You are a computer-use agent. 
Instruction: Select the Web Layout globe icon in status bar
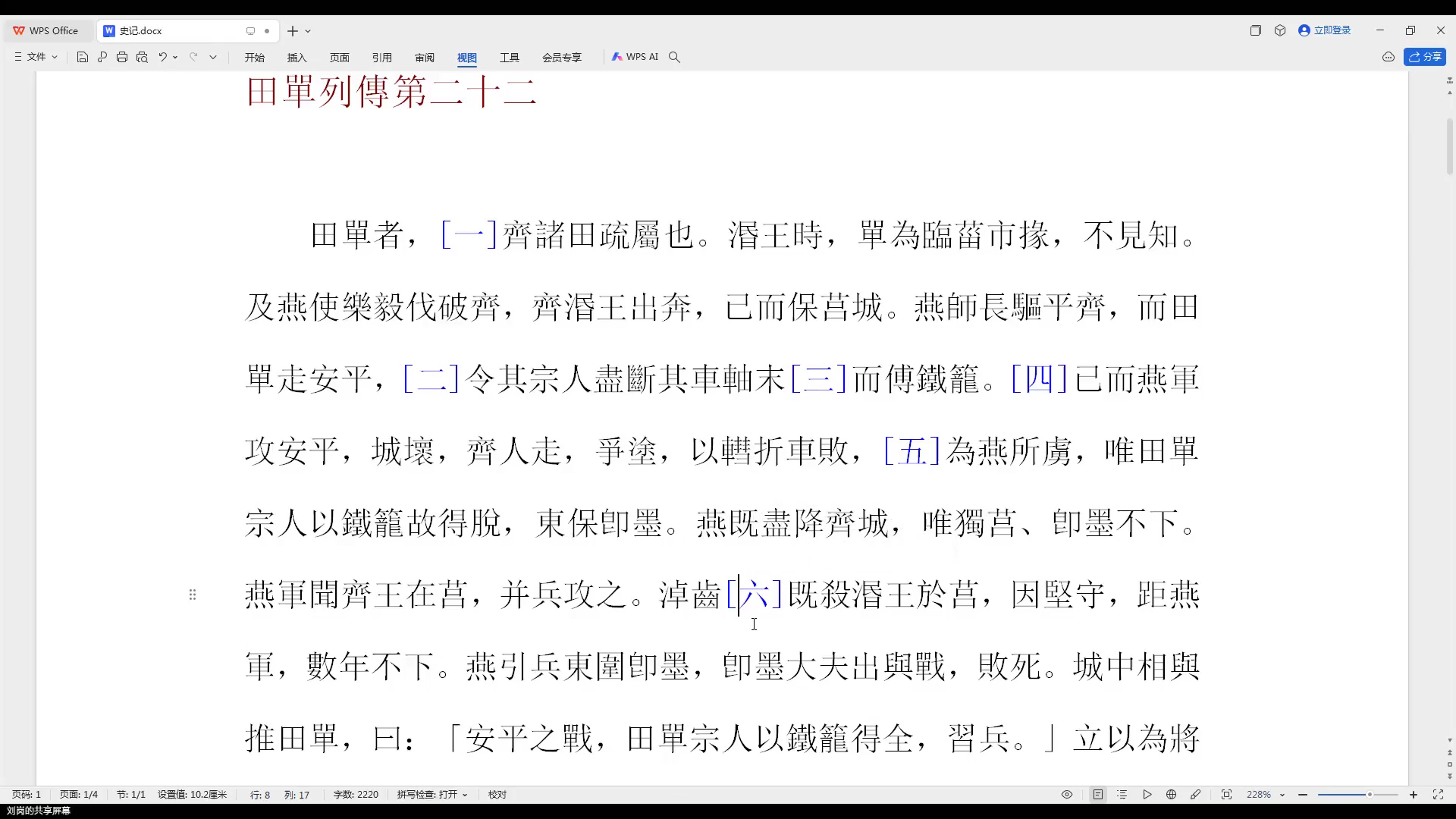[x=1170, y=794]
